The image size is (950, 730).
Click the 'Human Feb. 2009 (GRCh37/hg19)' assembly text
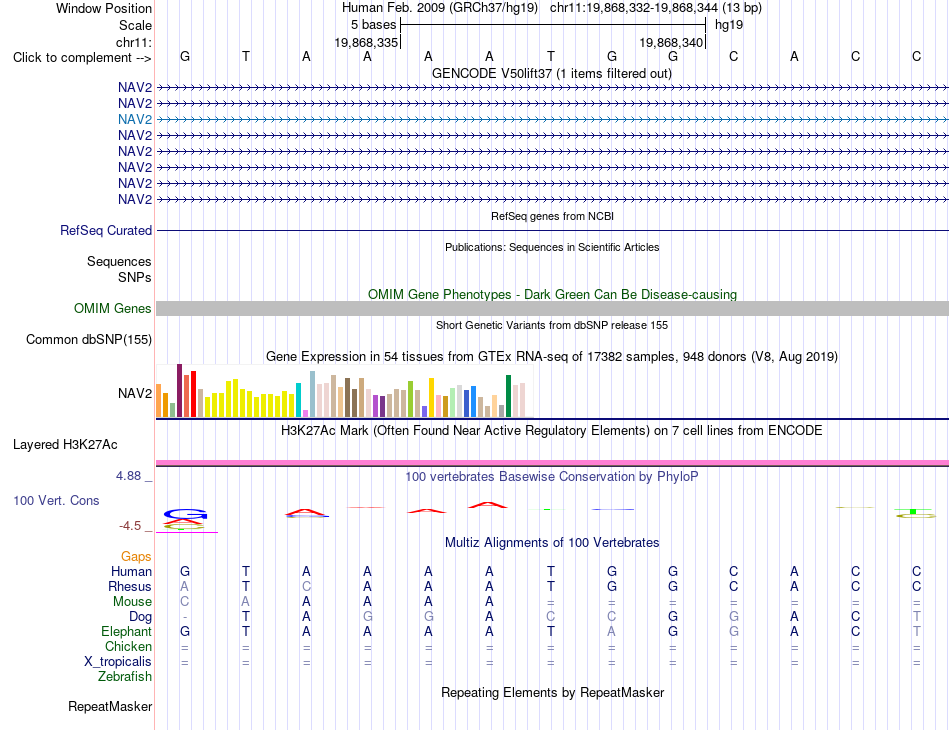tap(440, 8)
